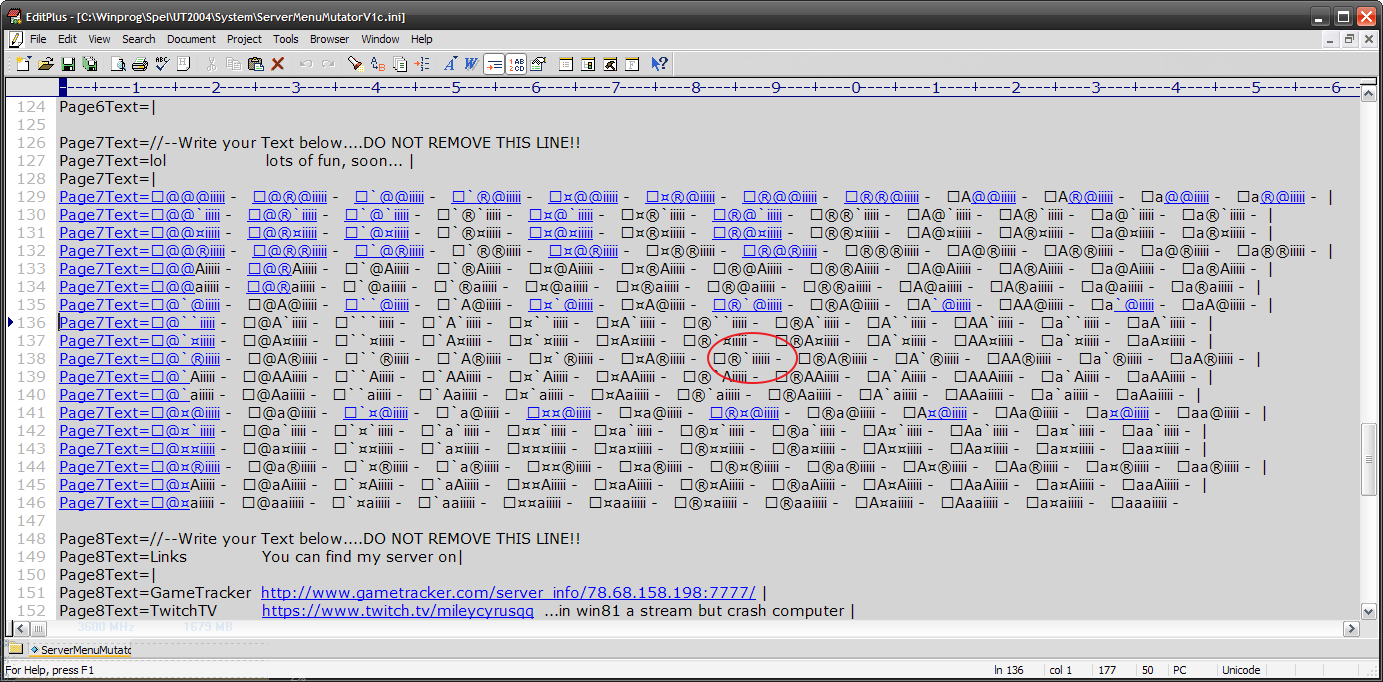This screenshot has height=682, width=1383.
Task: Open the Document menu
Action: 191,39
